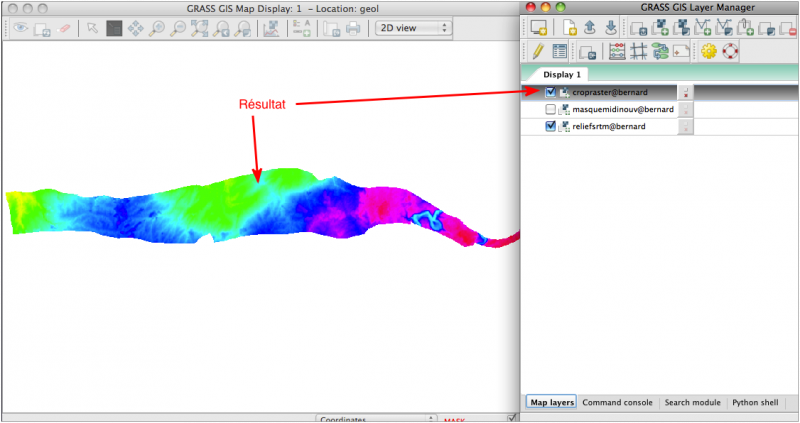Switch to the Command console tab
800x423 pixels.
(618, 402)
